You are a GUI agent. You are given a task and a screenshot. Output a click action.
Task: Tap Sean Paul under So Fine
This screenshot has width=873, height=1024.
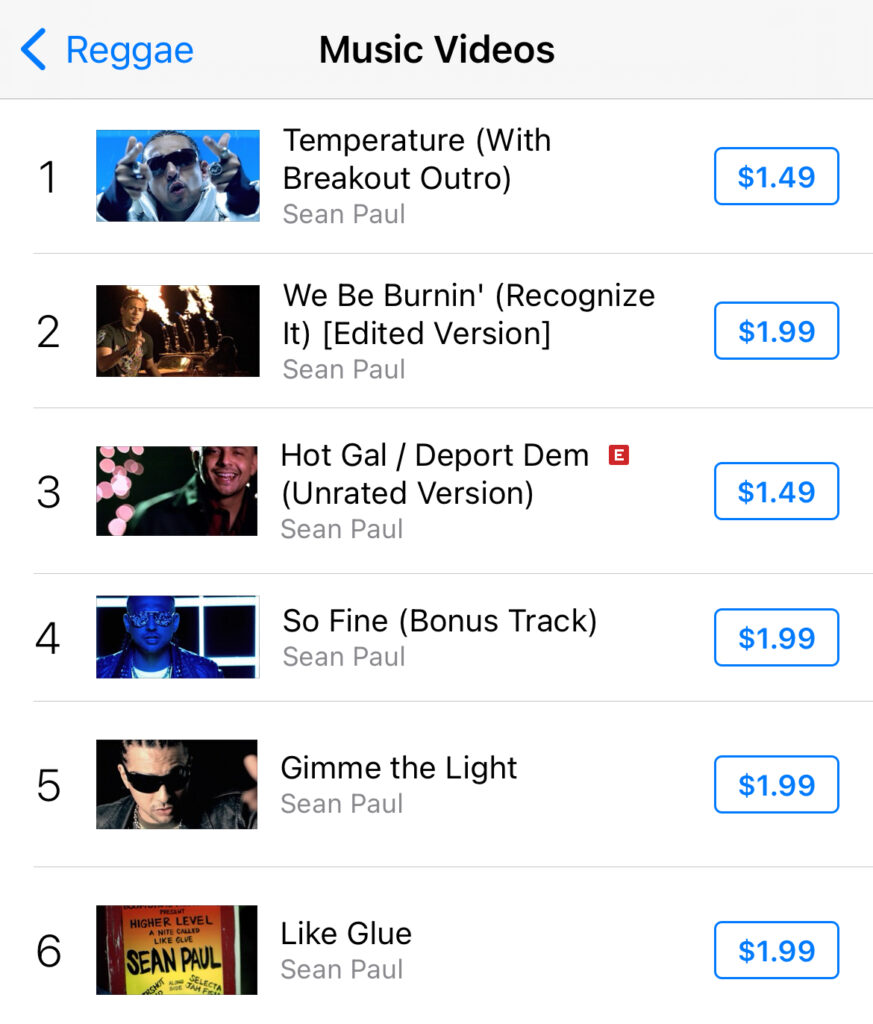tap(344, 657)
